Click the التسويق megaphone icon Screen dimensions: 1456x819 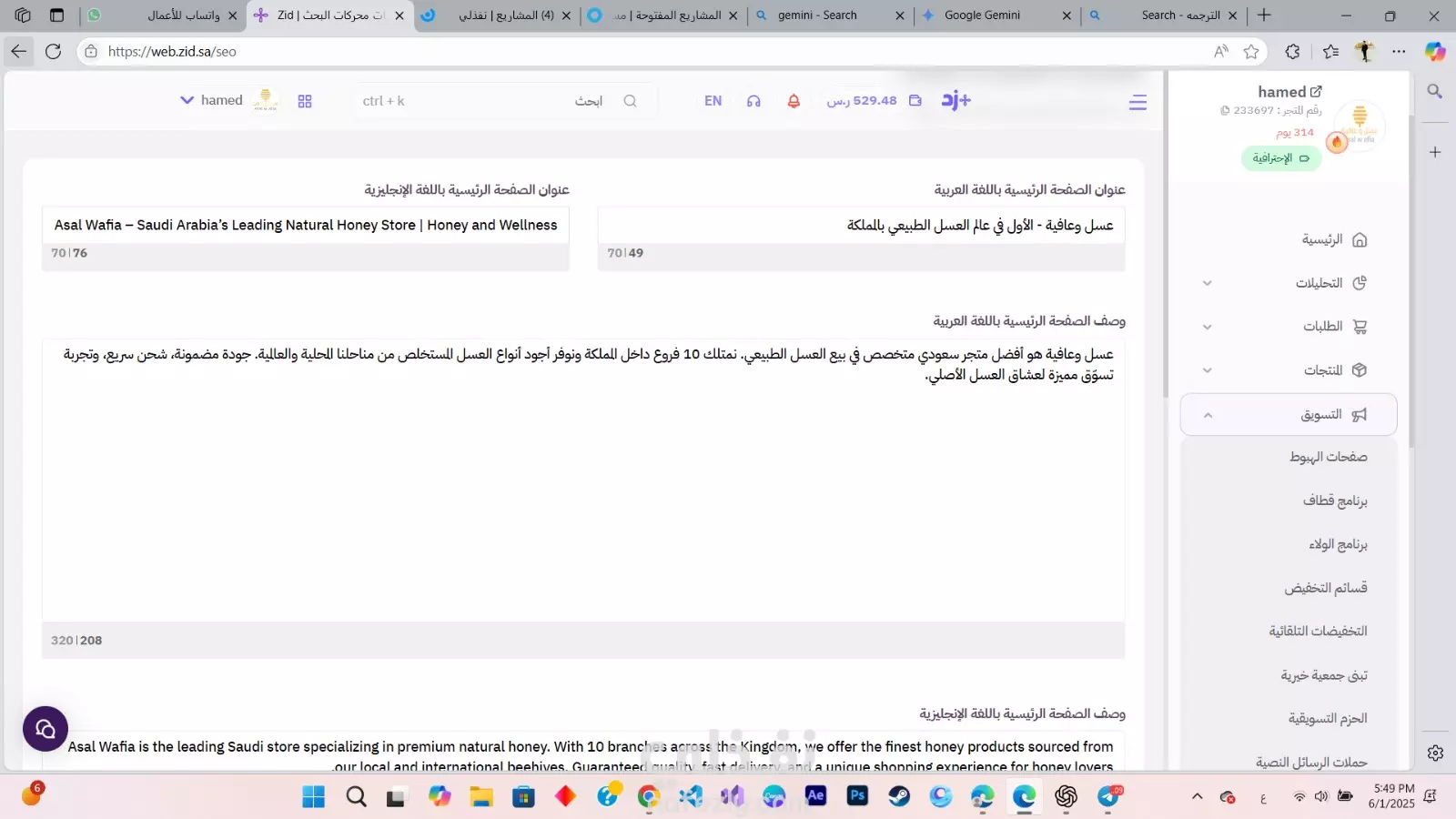coord(1360,415)
